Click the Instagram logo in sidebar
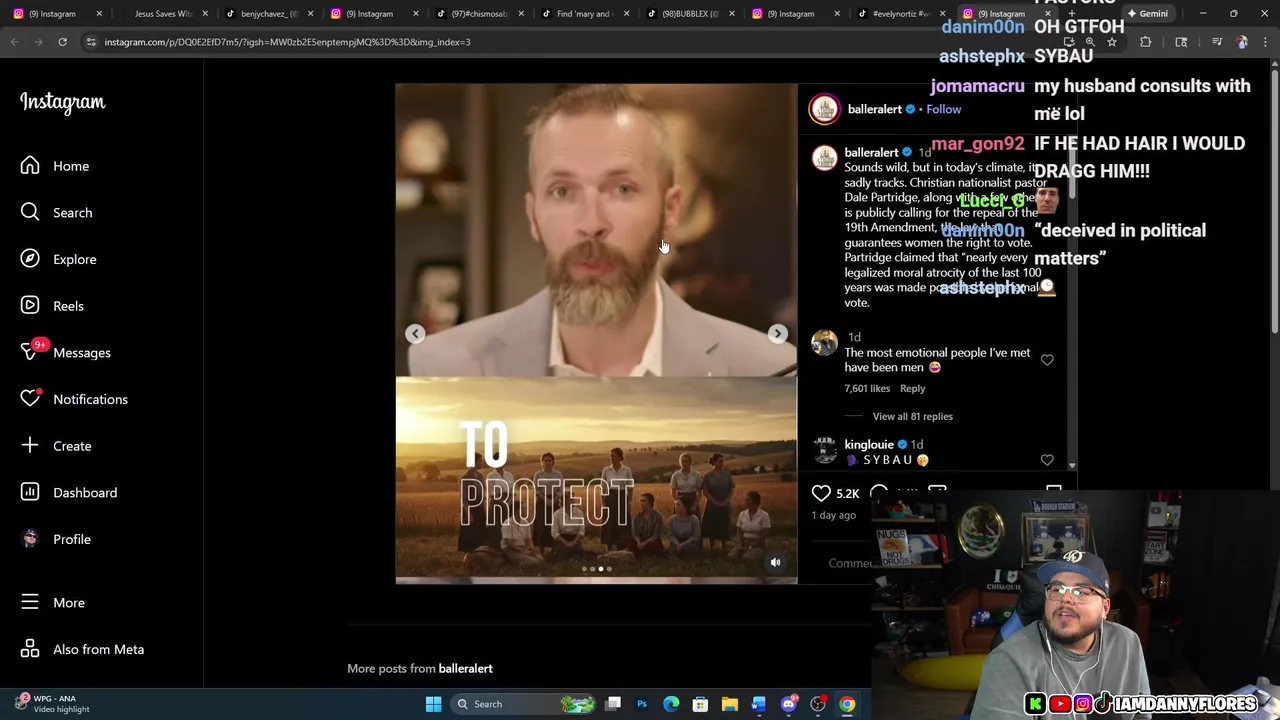This screenshot has height=720, width=1280. tap(62, 102)
